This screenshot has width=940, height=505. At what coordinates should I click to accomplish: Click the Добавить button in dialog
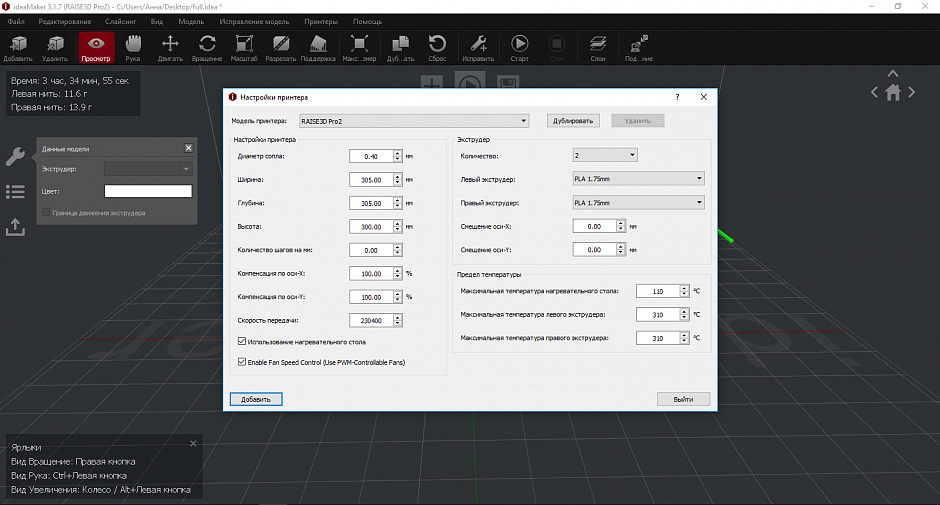tap(256, 399)
